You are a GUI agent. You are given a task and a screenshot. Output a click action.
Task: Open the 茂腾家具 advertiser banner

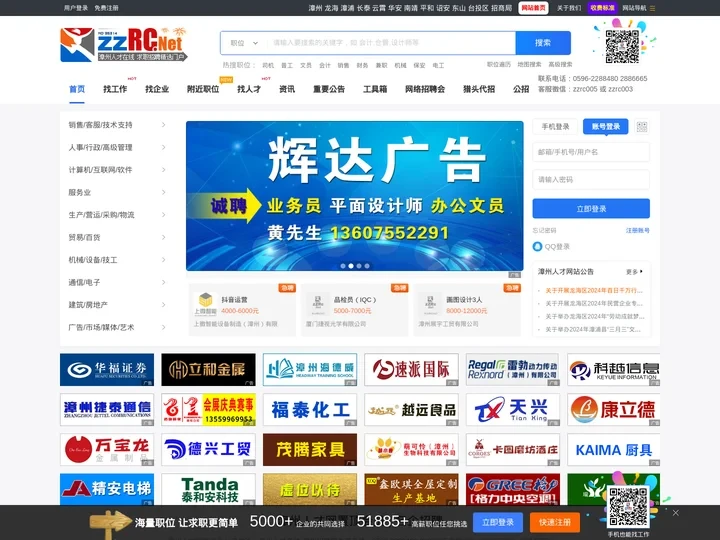click(x=310, y=450)
